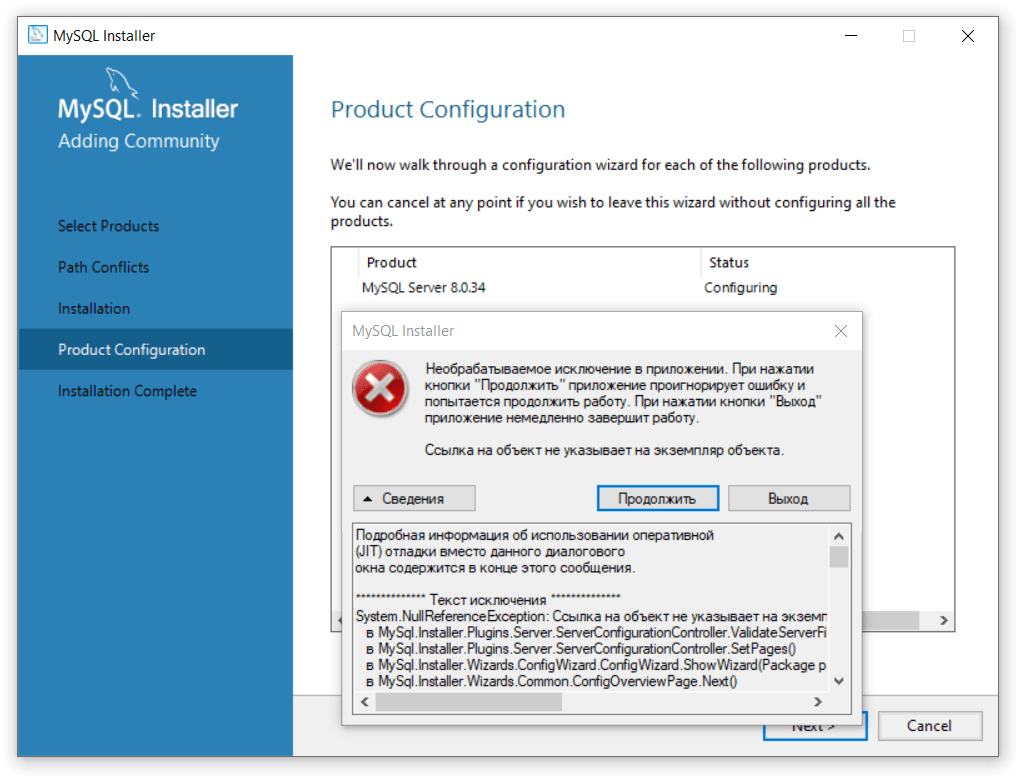Collapse the Сведения details section
This screenshot has height=779, width=1020.
[x=413, y=497]
